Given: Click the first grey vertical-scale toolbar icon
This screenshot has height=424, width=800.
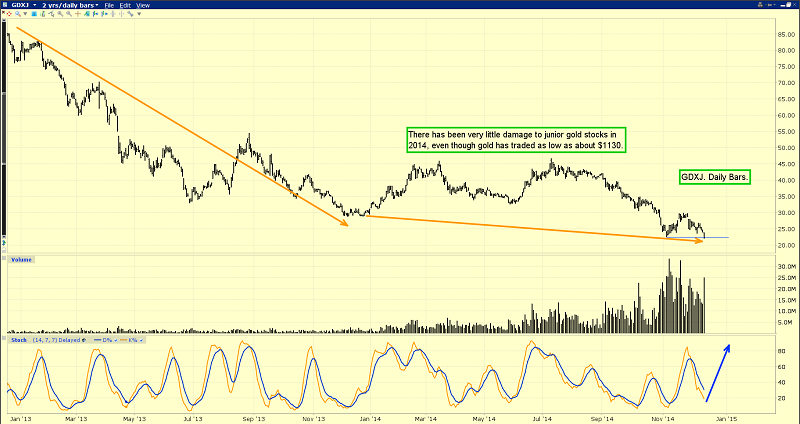Looking at the screenshot, I should (113, 14).
